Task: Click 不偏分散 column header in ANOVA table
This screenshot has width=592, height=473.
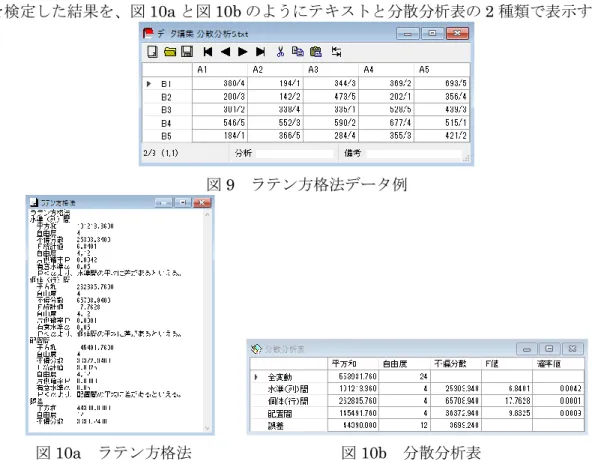Action: [456, 364]
